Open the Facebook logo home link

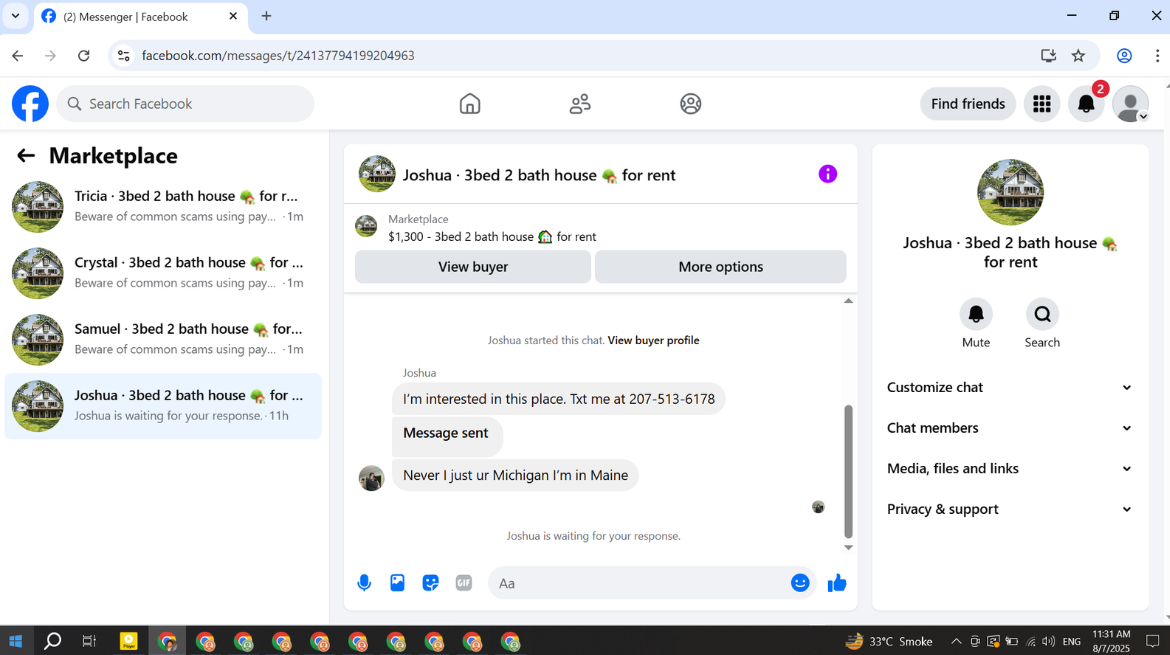pyautogui.click(x=31, y=104)
